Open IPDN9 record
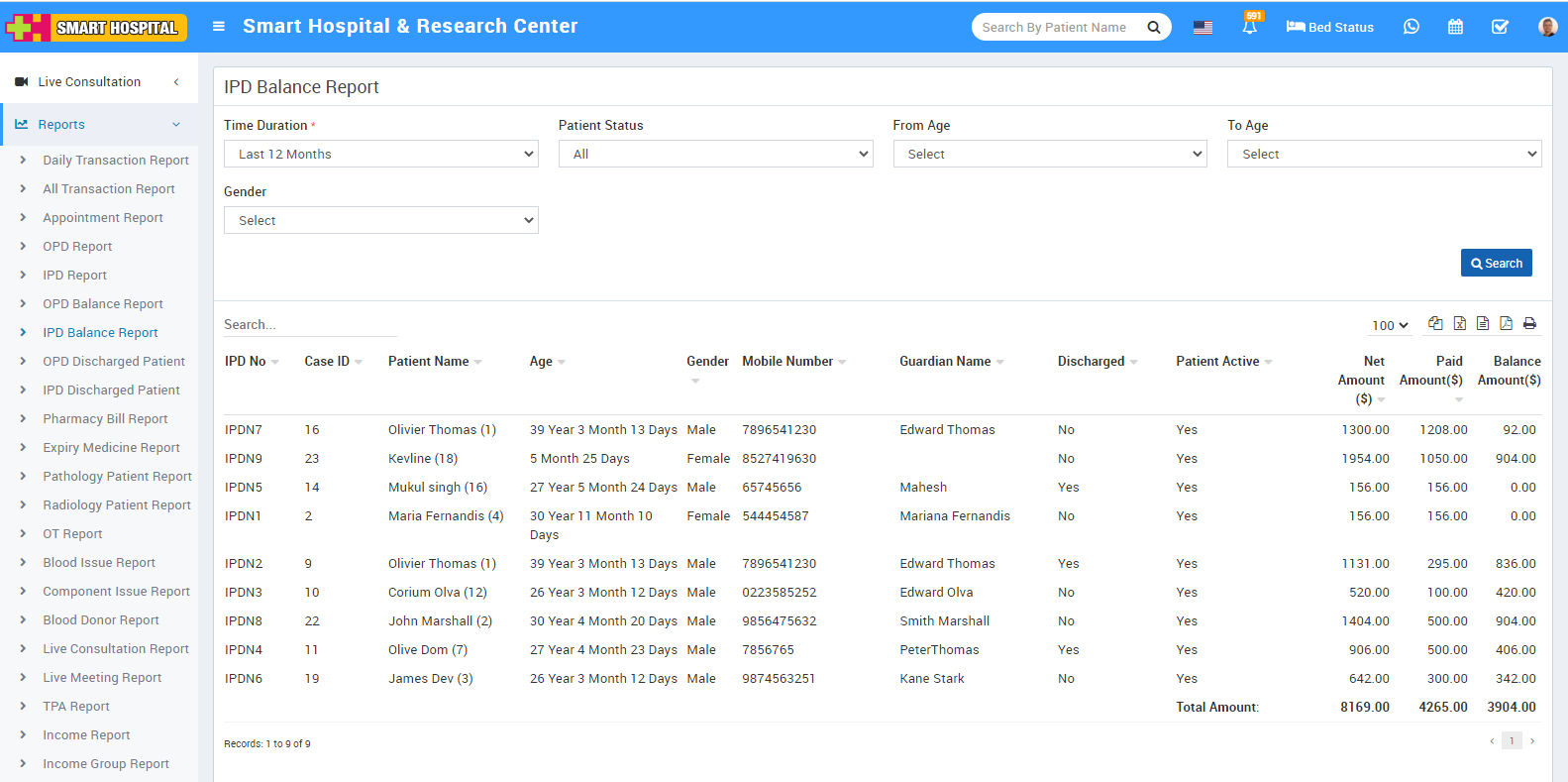The width and height of the screenshot is (1568, 782). click(x=244, y=459)
